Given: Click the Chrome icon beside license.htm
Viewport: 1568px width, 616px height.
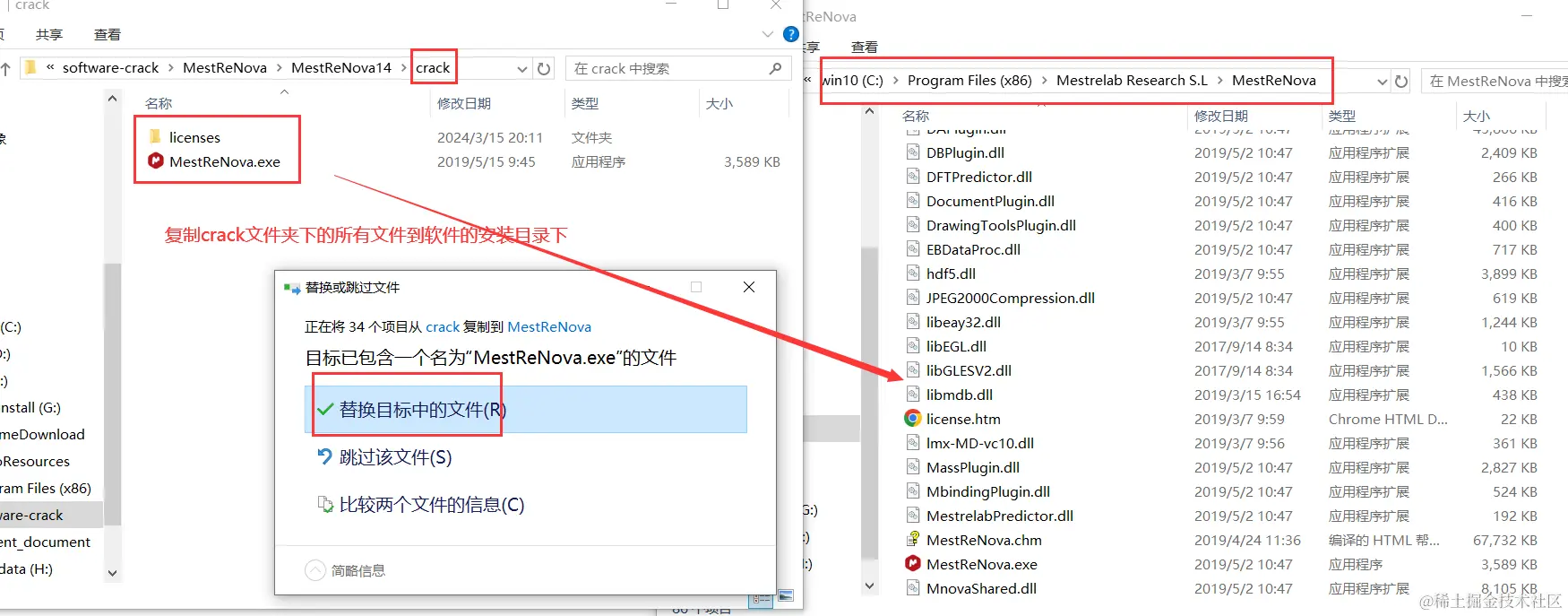Looking at the screenshot, I should [912, 418].
